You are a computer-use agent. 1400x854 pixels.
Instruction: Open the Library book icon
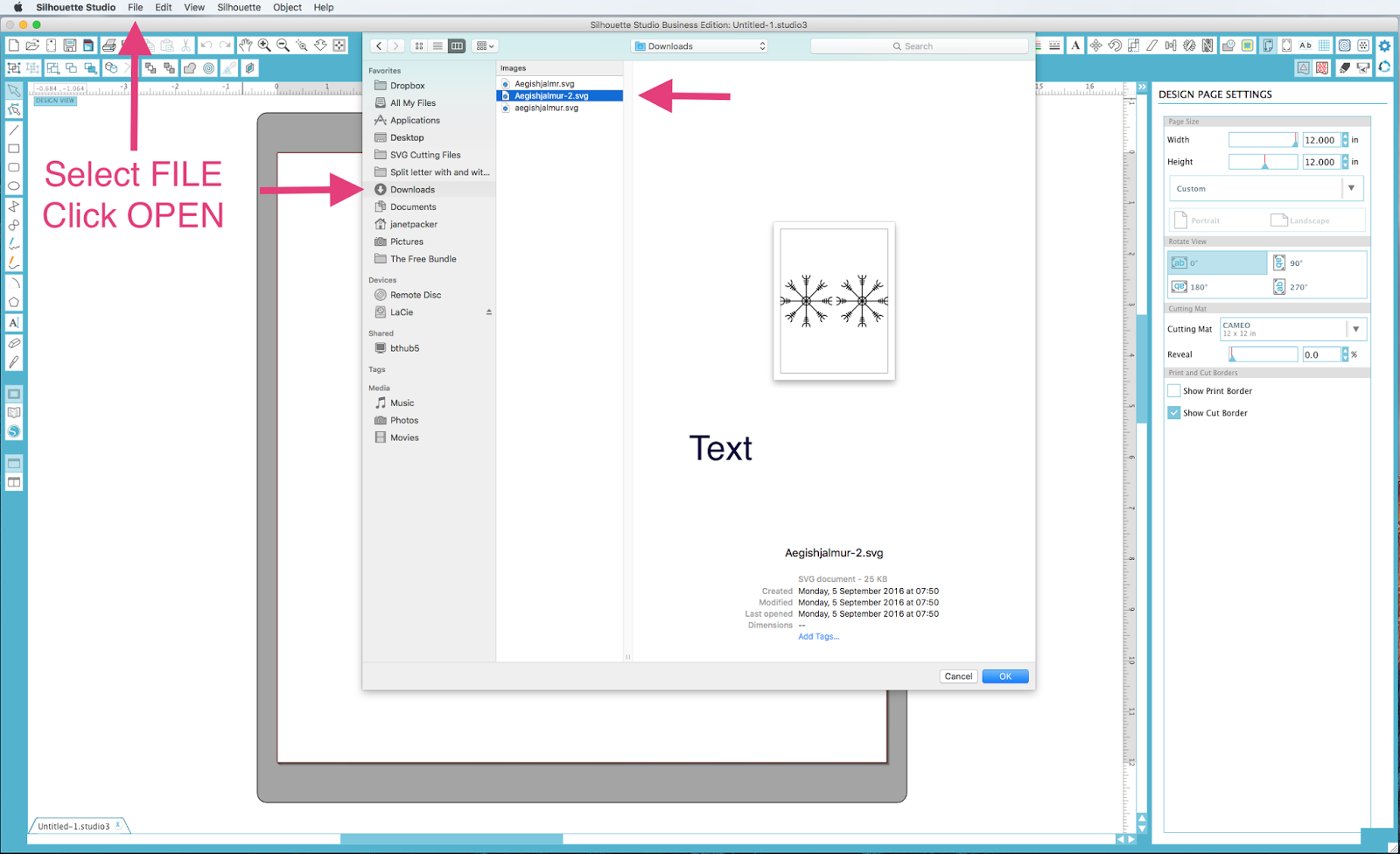(x=14, y=412)
